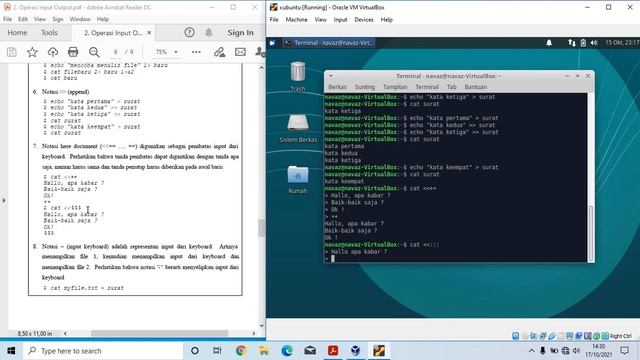Open the Bantuan menu in the terminal

[x=476, y=87]
